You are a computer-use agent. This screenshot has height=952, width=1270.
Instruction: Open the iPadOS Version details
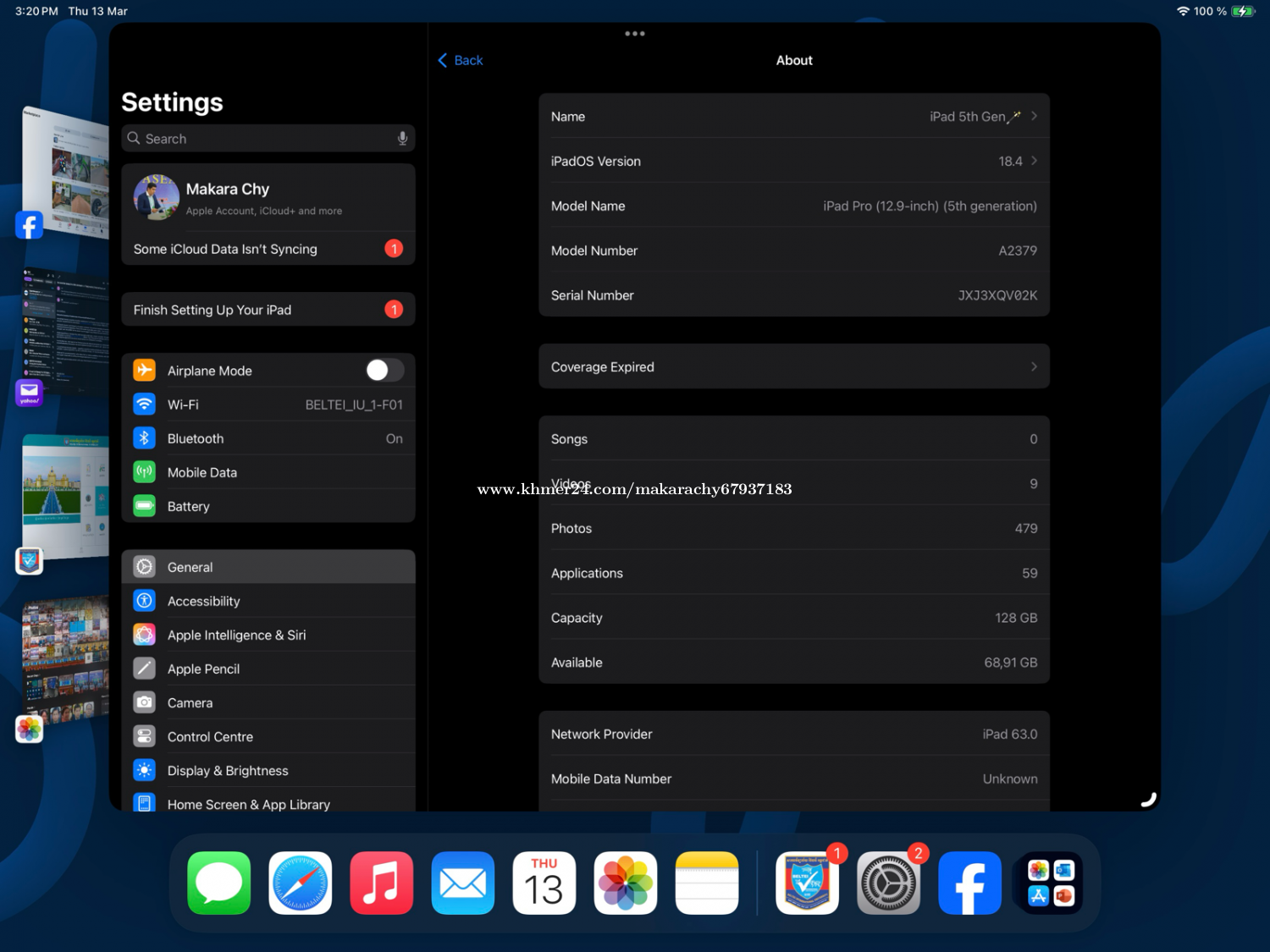[793, 161]
